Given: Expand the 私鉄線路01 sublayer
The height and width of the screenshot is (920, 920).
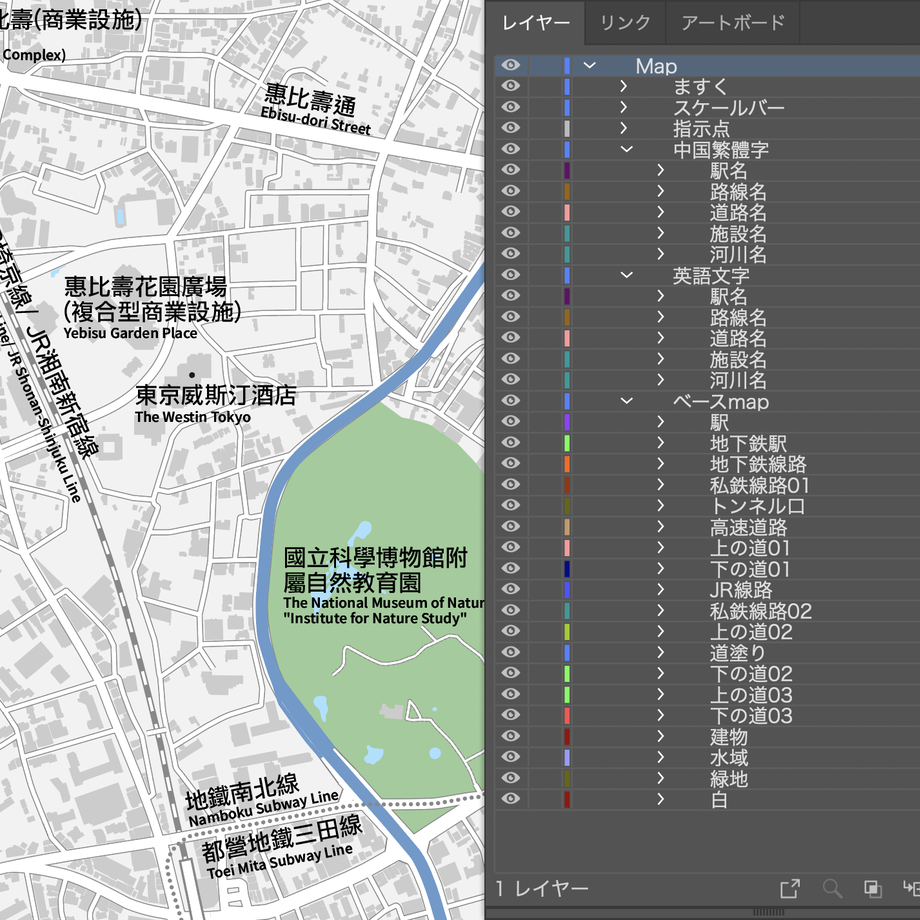Looking at the screenshot, I should tap(661, 485).
